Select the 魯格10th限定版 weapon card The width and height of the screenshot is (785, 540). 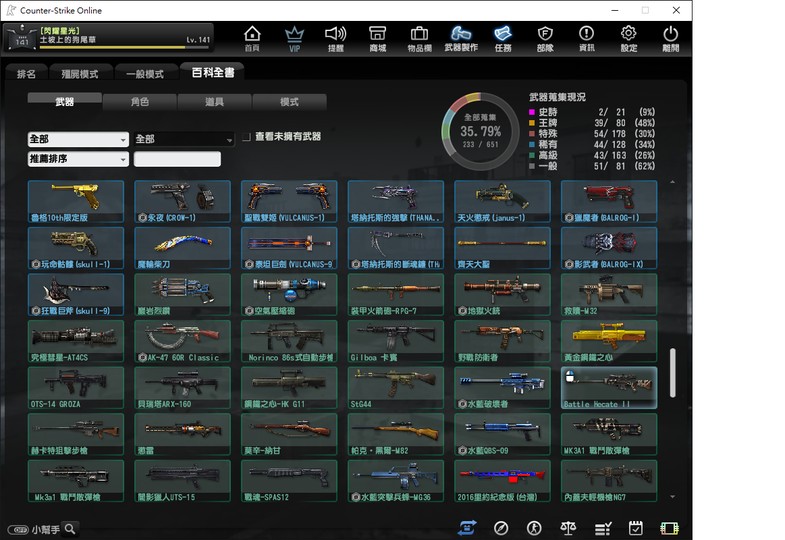(76, 202)
